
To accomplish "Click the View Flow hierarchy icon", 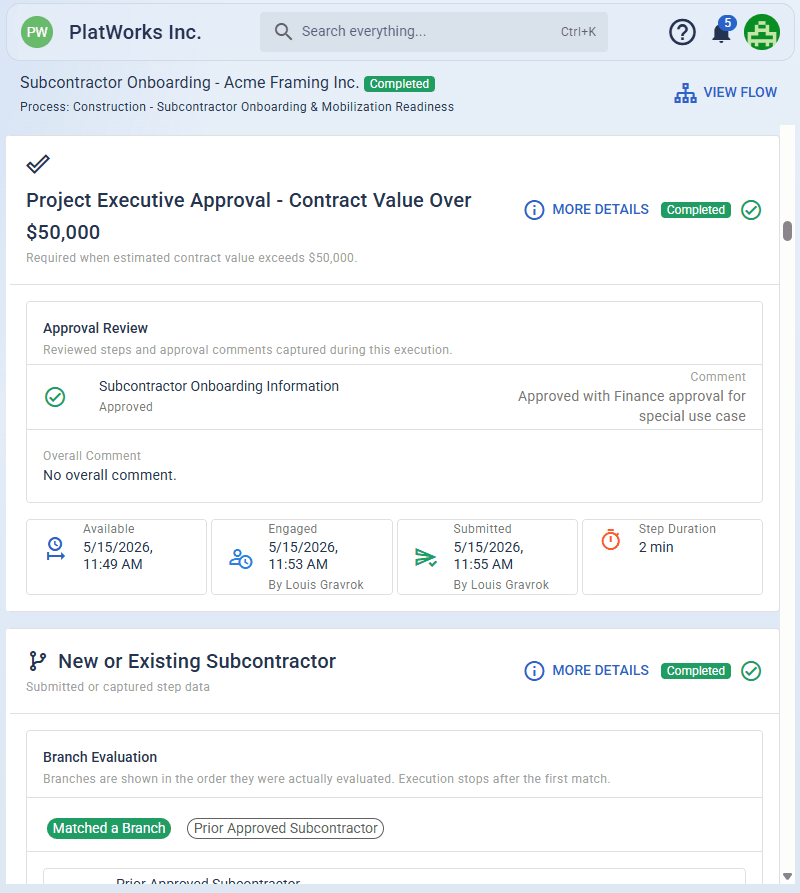I will click(x=686, y=93).
